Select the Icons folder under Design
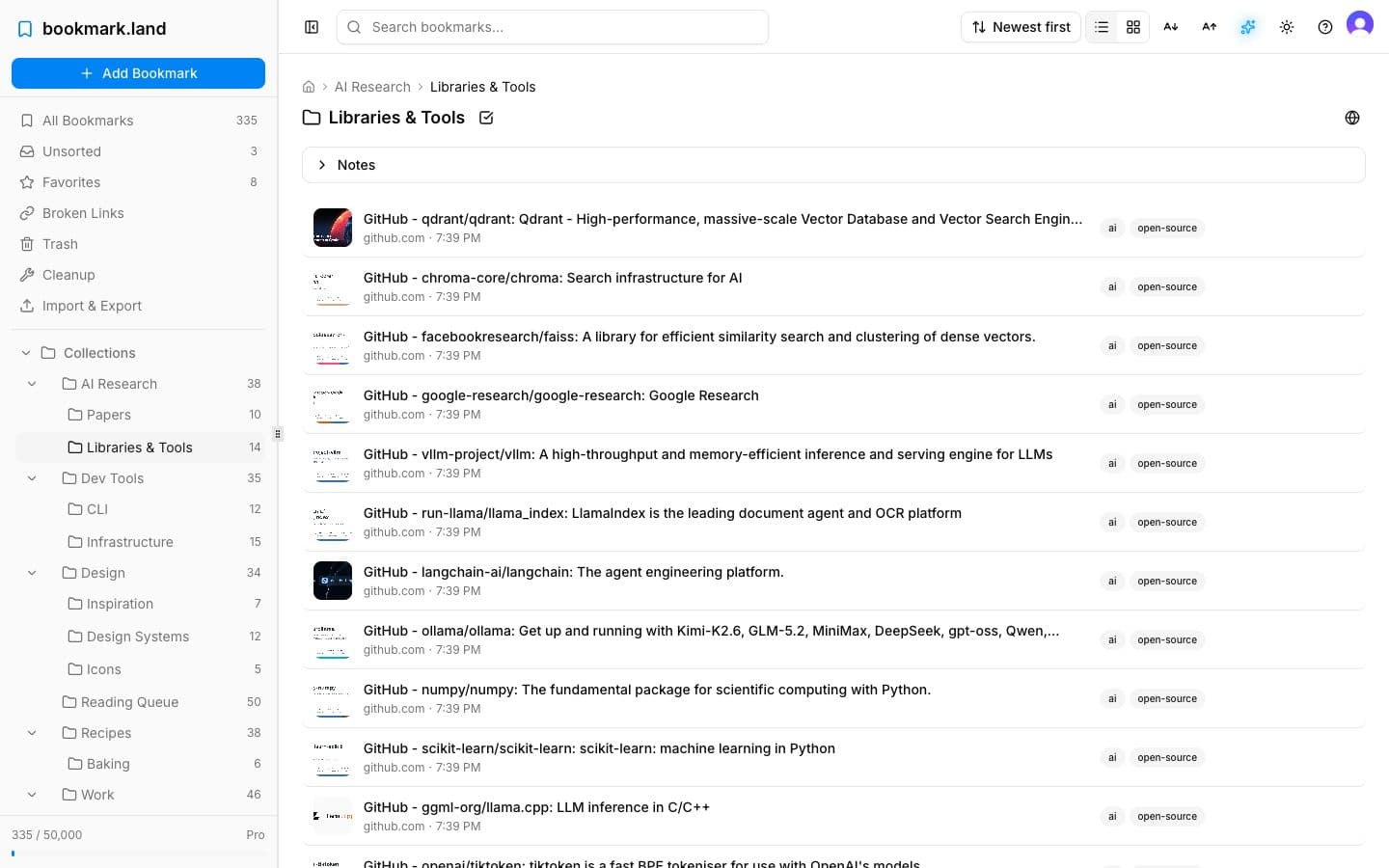Screen dimensions: 1389x868 (138, 669)
